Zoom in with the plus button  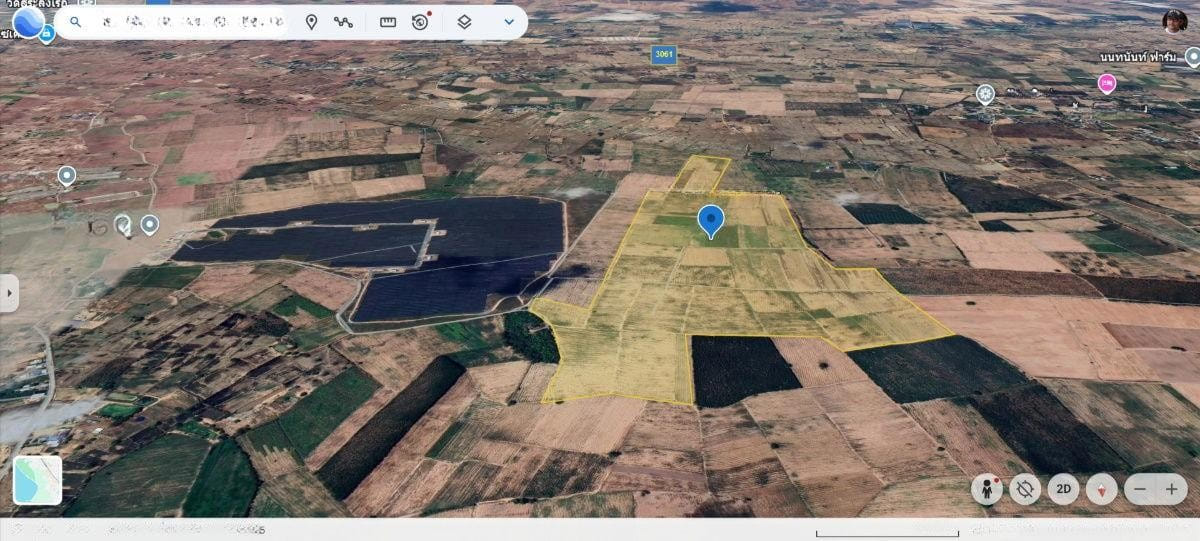(1172, 489)
